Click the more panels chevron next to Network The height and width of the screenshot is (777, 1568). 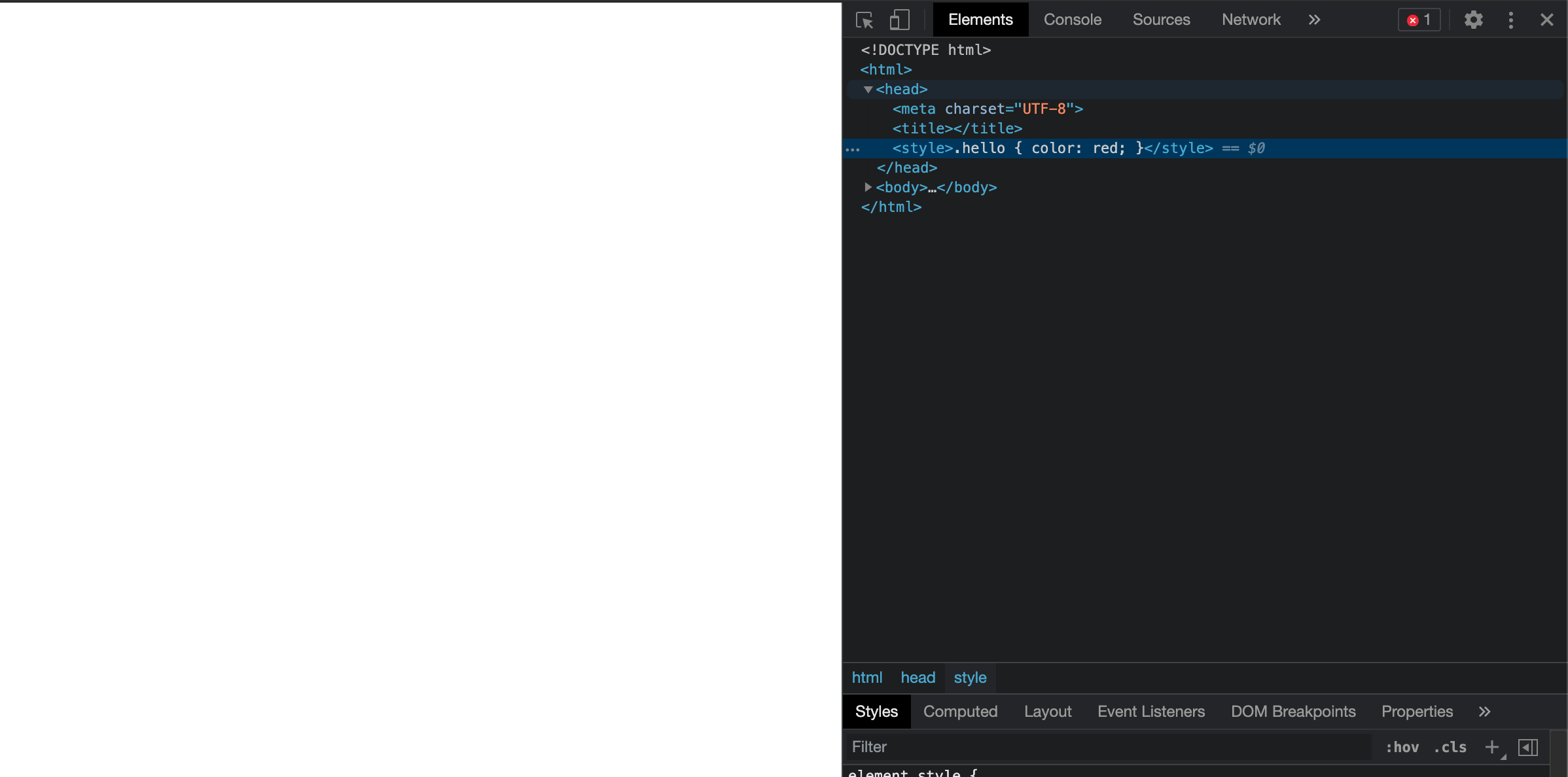(x=1315, y=20)
